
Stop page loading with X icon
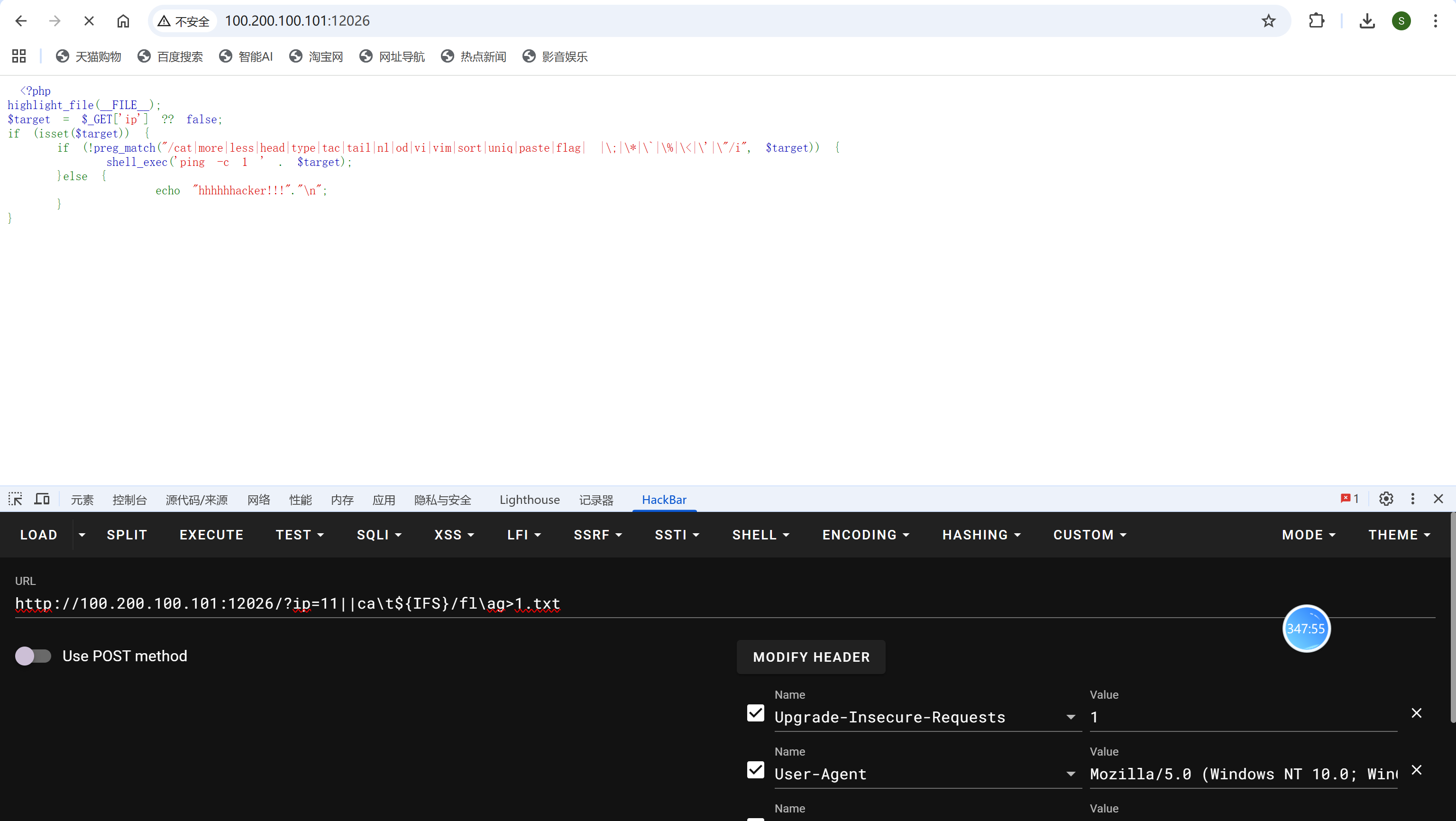(x=89, y=21)
